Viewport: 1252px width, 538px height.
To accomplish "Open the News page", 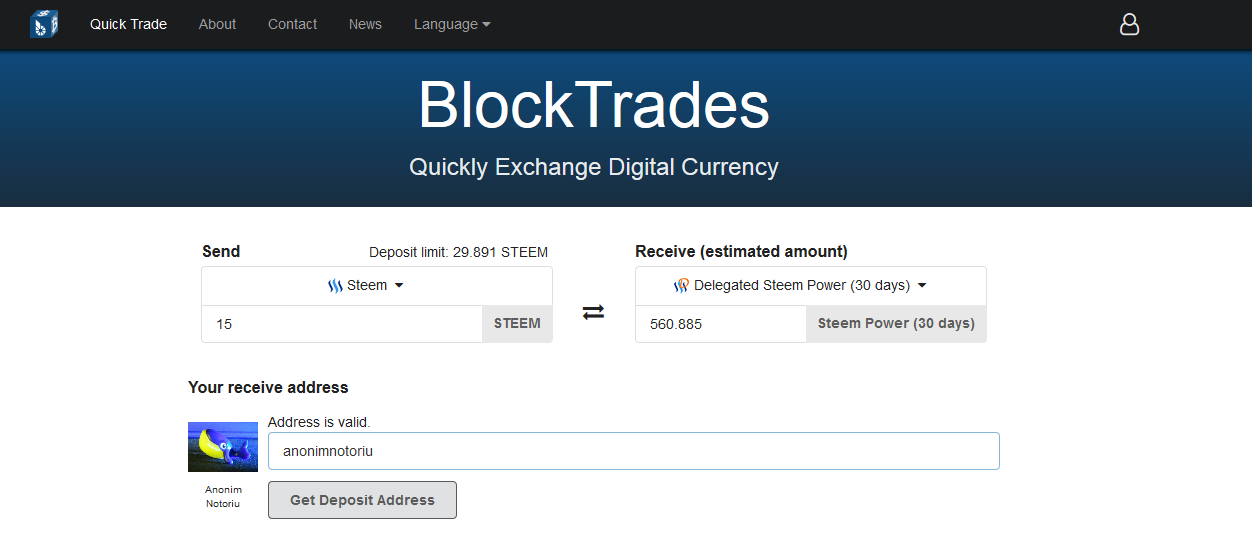I will [x=365, y=24].
